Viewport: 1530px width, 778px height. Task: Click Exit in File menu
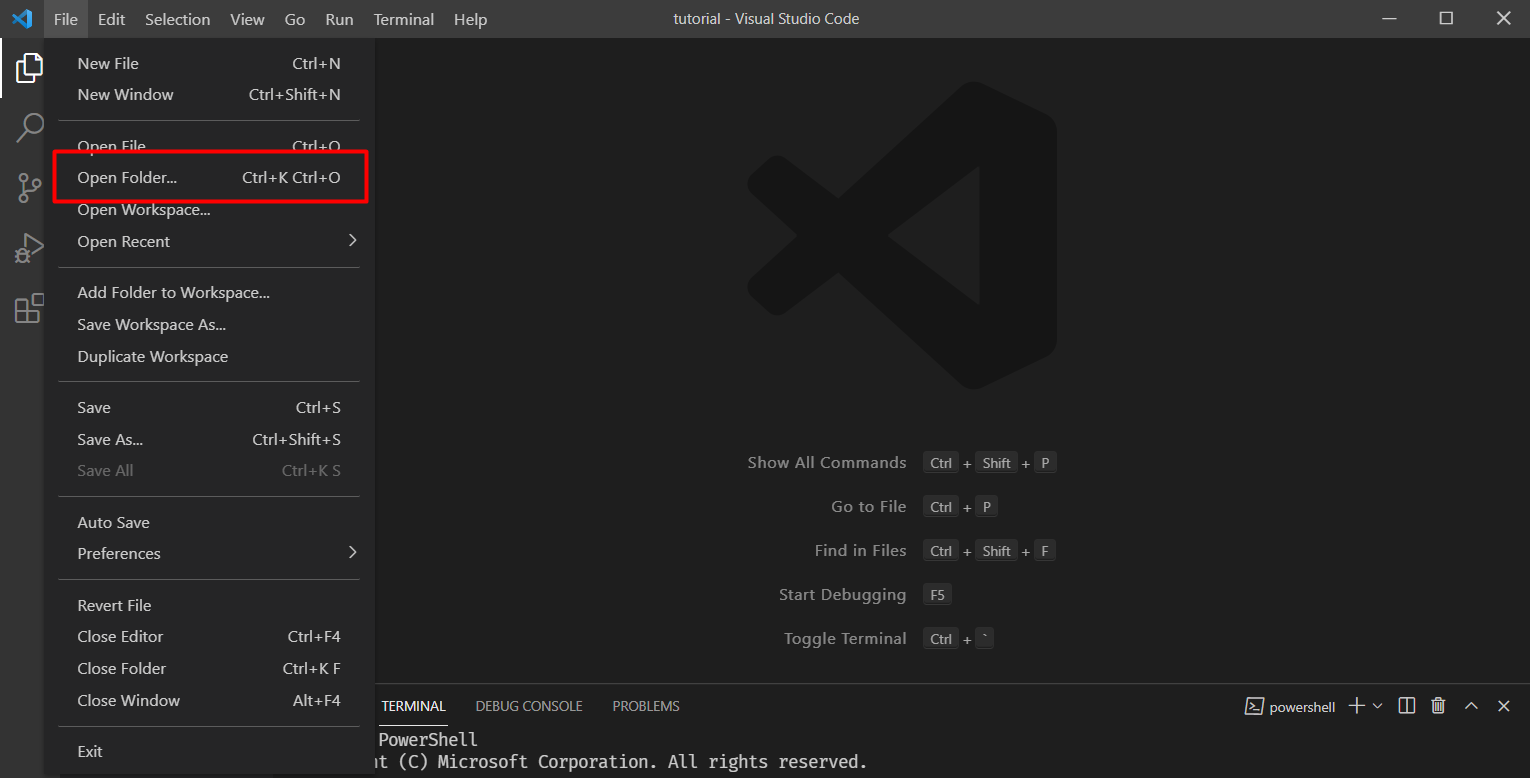click(209, 752)
